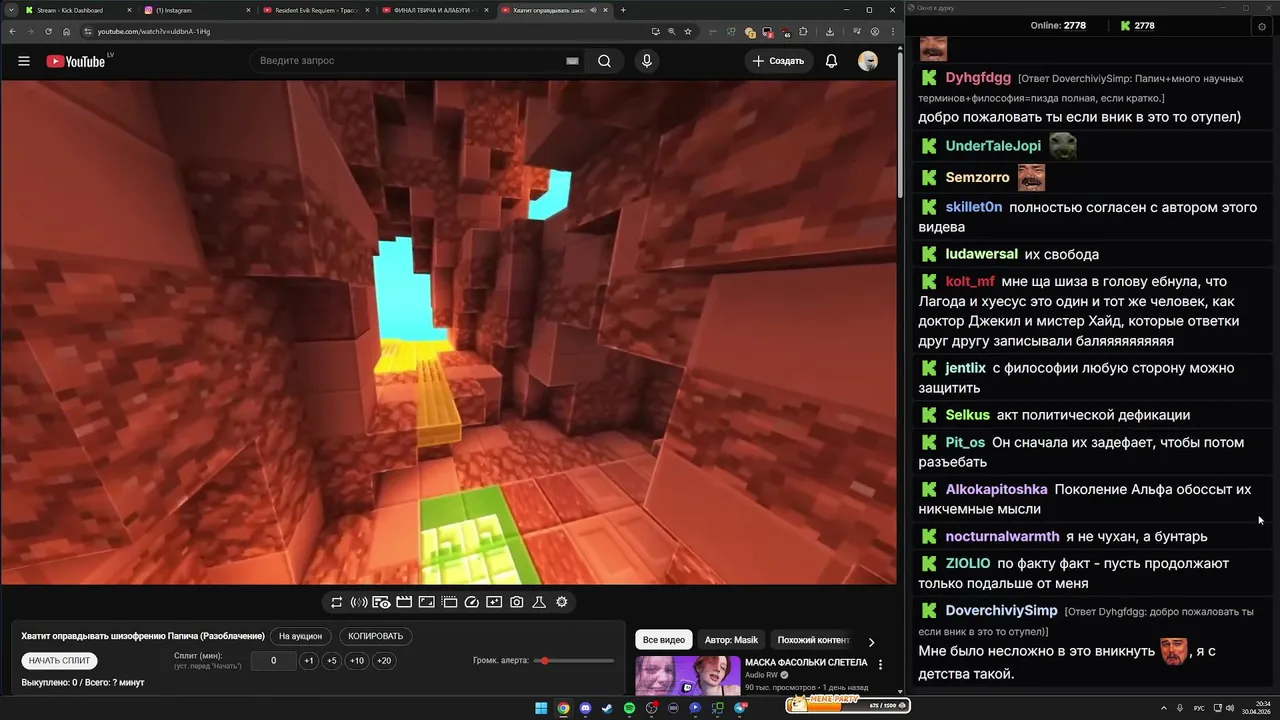This screenshot has height=720, width=1280.
Task: Click username Alkokapitoshka in chat
Action: pos(996,489)
